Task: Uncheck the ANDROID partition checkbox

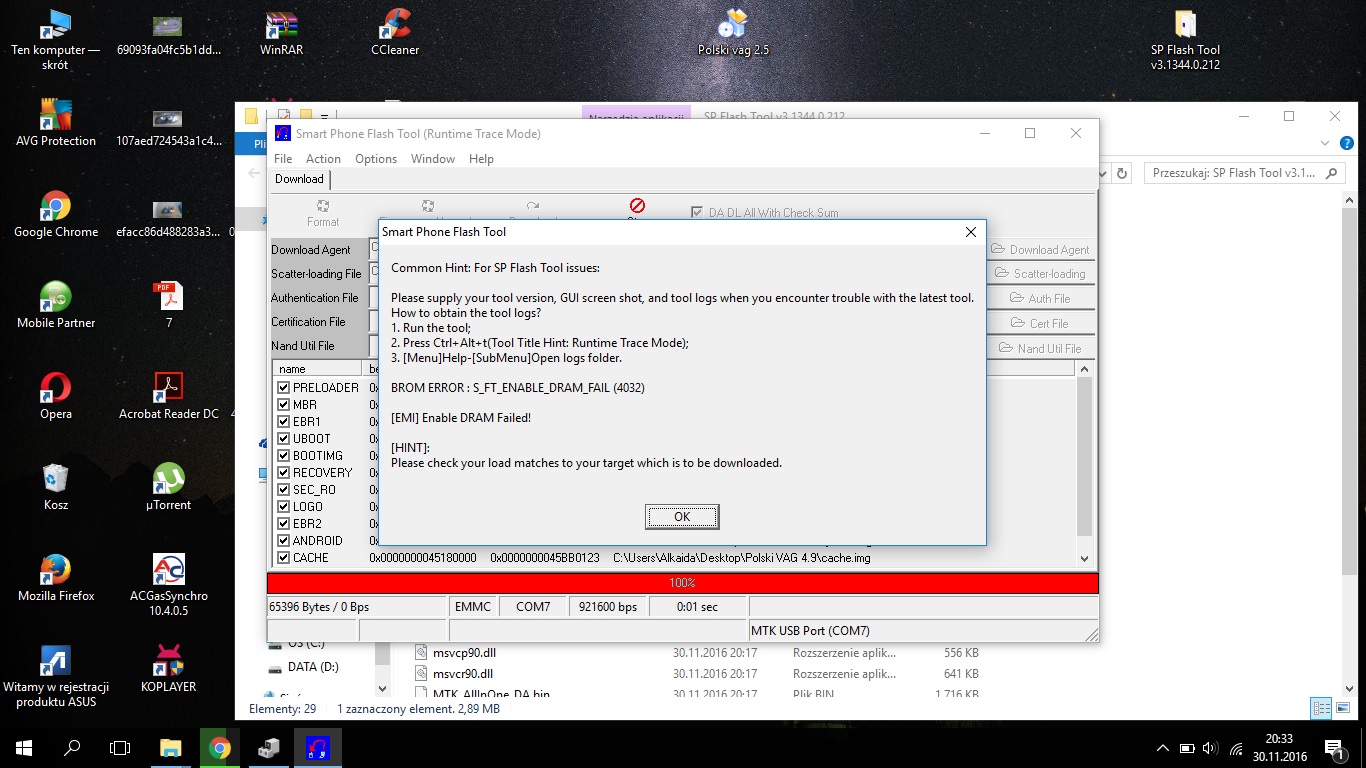Action: [284, 541]
